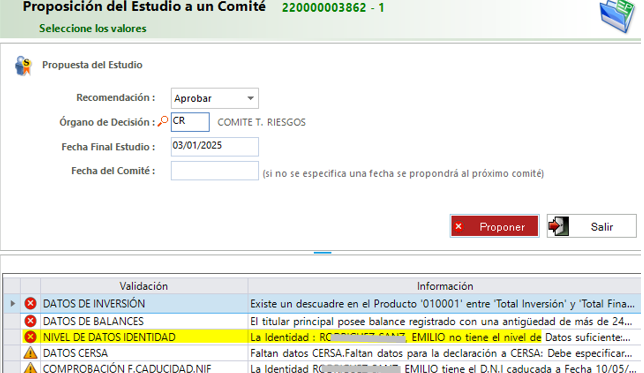
Task: Click the row selector arrow beside DATOS DE INVERSIÓN
Action: coord(12,304)
